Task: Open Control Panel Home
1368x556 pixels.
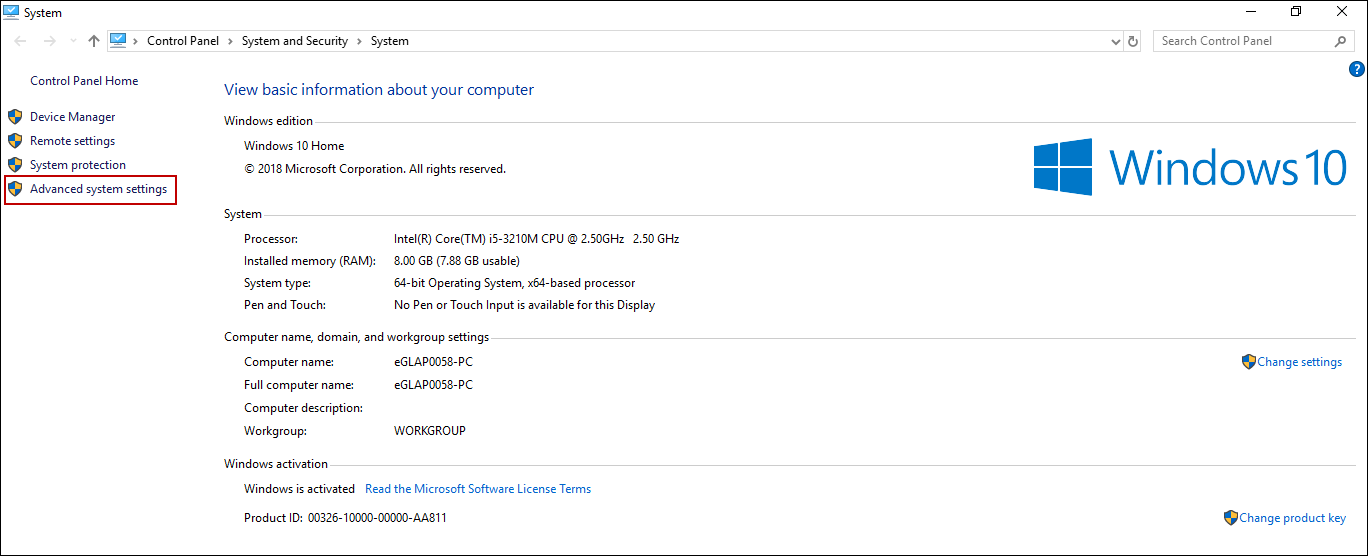Action: click(x=84, y=81)
